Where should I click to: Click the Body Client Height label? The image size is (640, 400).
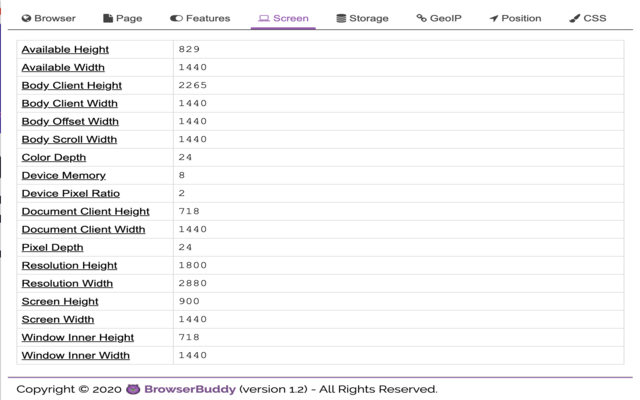pos(71,85)
